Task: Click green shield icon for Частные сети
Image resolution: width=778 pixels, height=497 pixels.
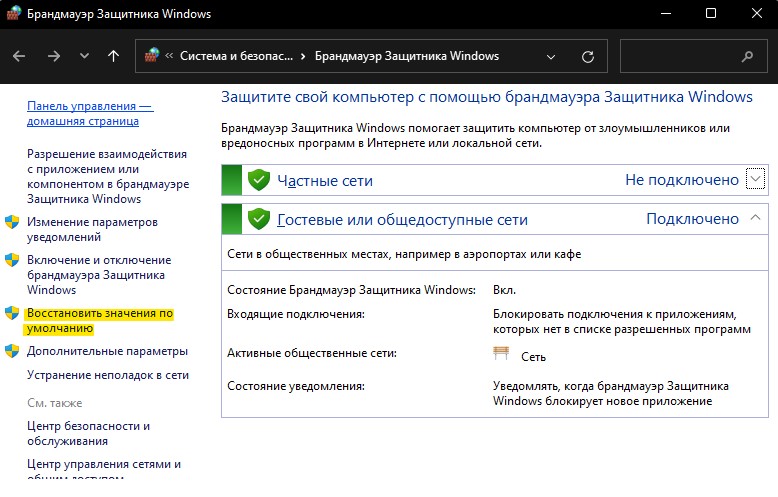Action: (259, 180)
